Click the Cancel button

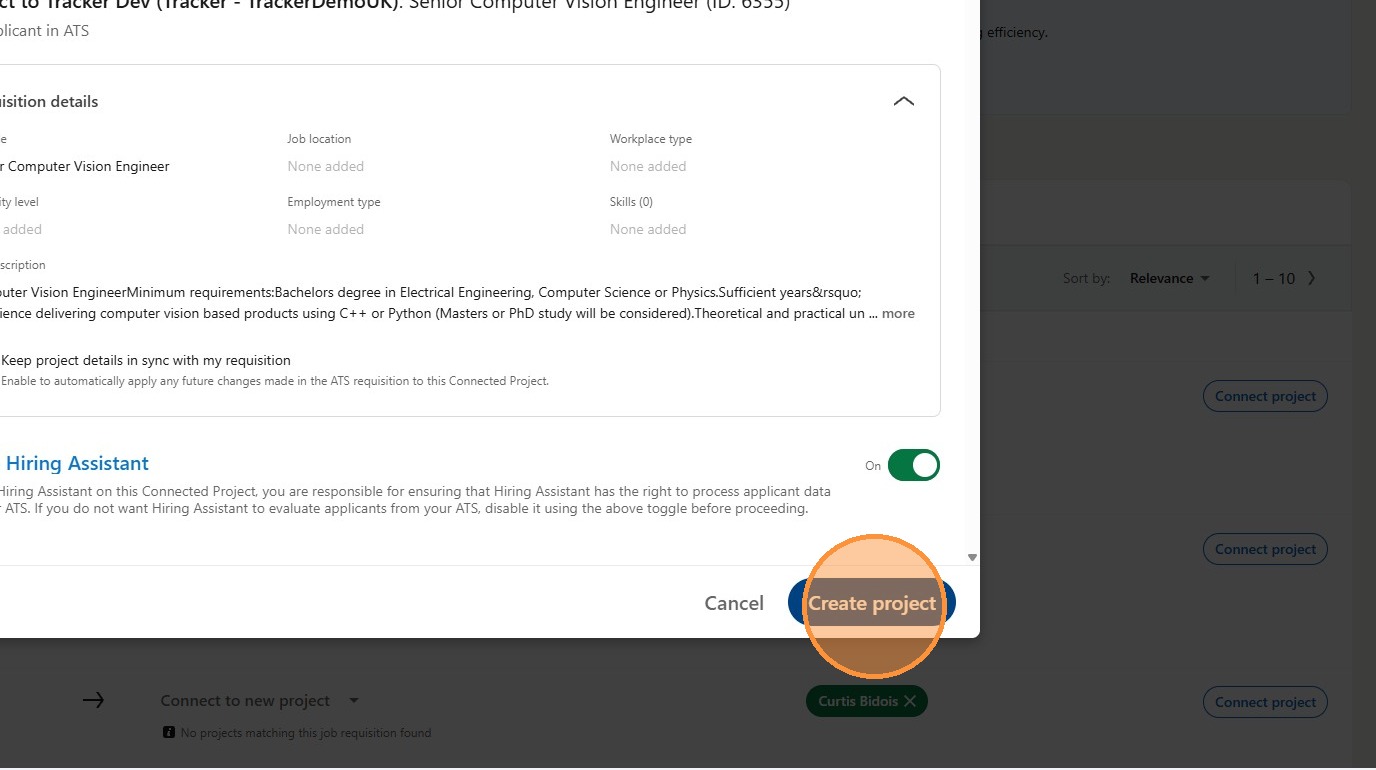click(x=733, y=603)
